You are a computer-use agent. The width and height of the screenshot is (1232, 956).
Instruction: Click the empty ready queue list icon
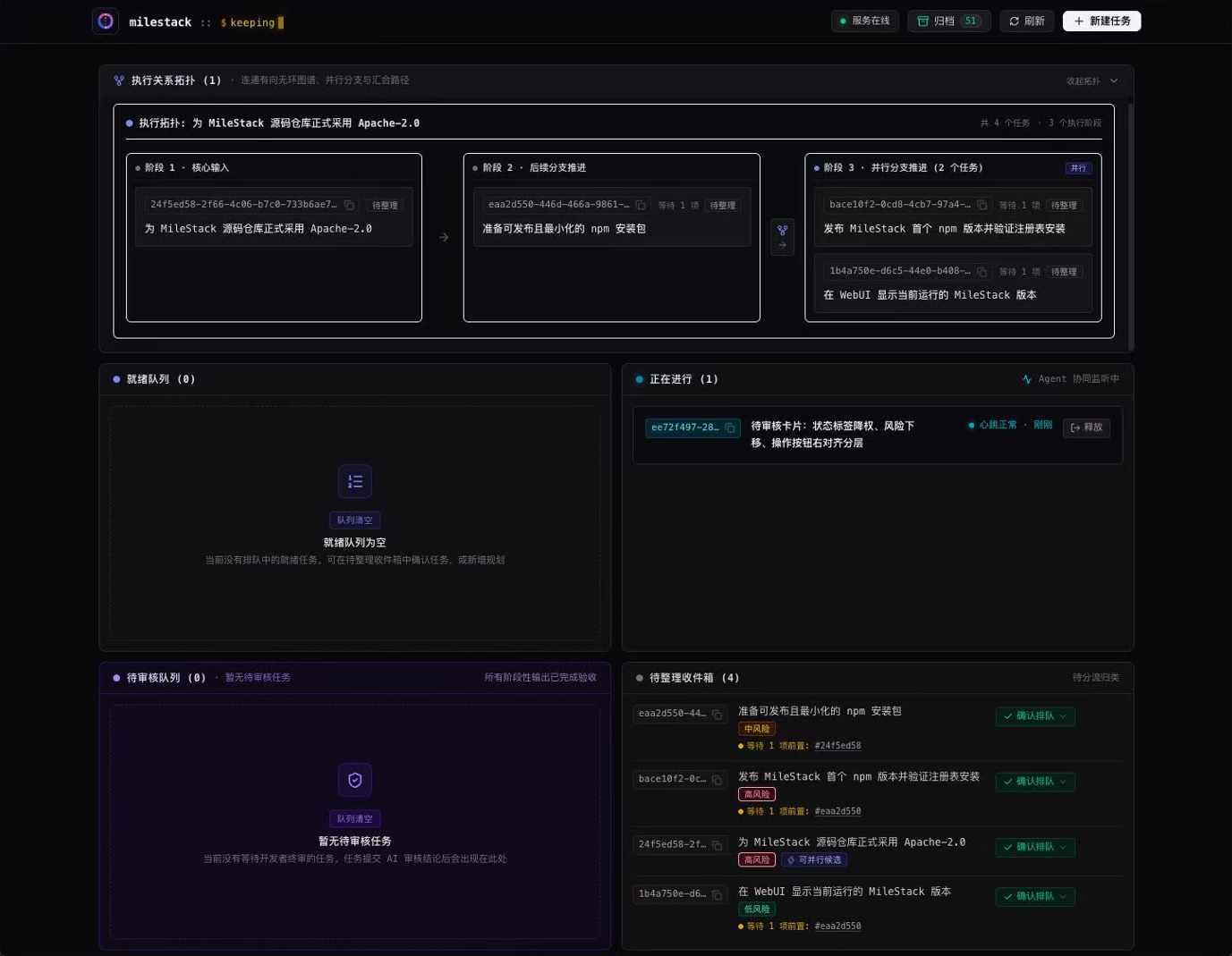[x=355, y=481]
